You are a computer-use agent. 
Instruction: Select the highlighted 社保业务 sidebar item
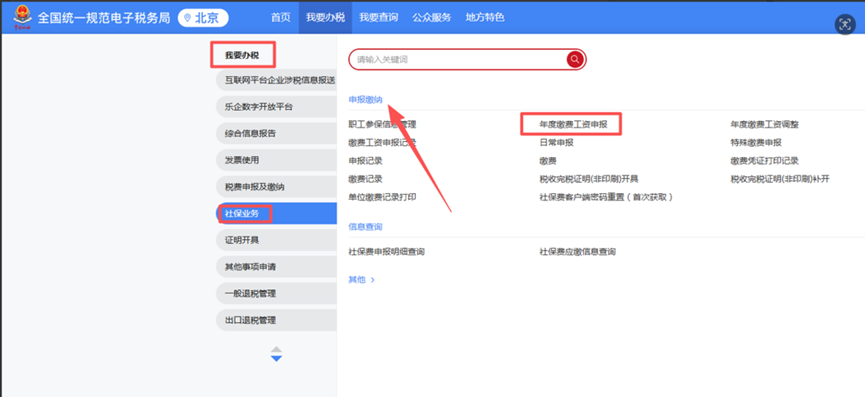[276, 213]
